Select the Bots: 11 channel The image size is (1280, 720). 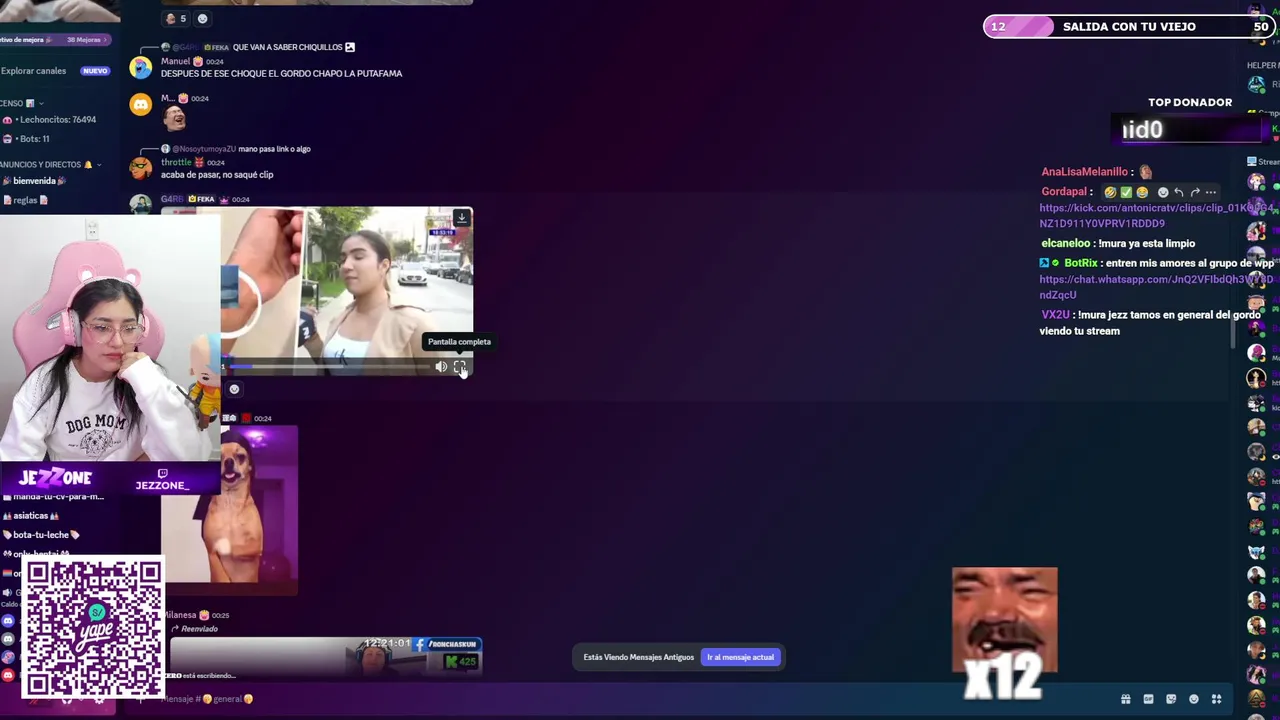(x=28, y=139)
